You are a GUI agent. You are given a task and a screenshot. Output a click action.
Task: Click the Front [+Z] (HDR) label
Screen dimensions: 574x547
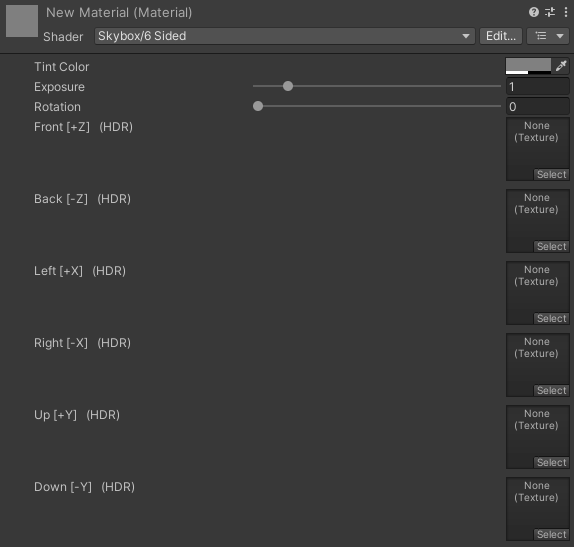coord(83,127)
